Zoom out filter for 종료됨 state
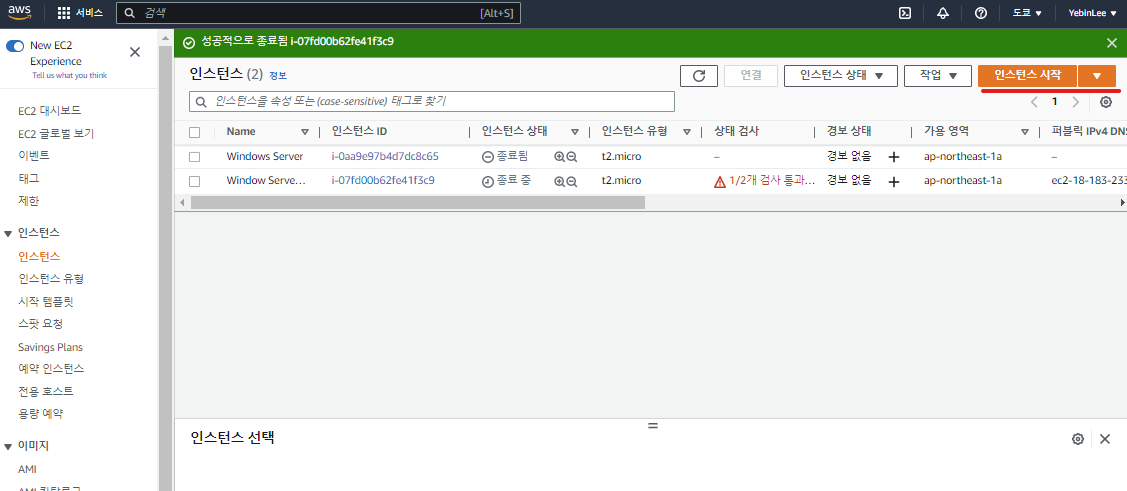The width and height of the screenshot is (1127, 491). 572,157
